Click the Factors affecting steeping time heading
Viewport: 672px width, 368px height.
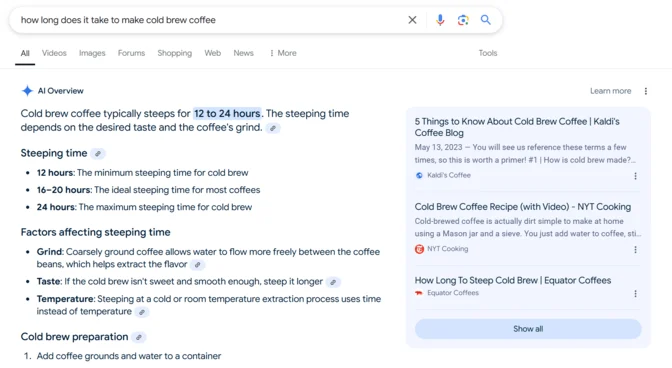[96, 232]
